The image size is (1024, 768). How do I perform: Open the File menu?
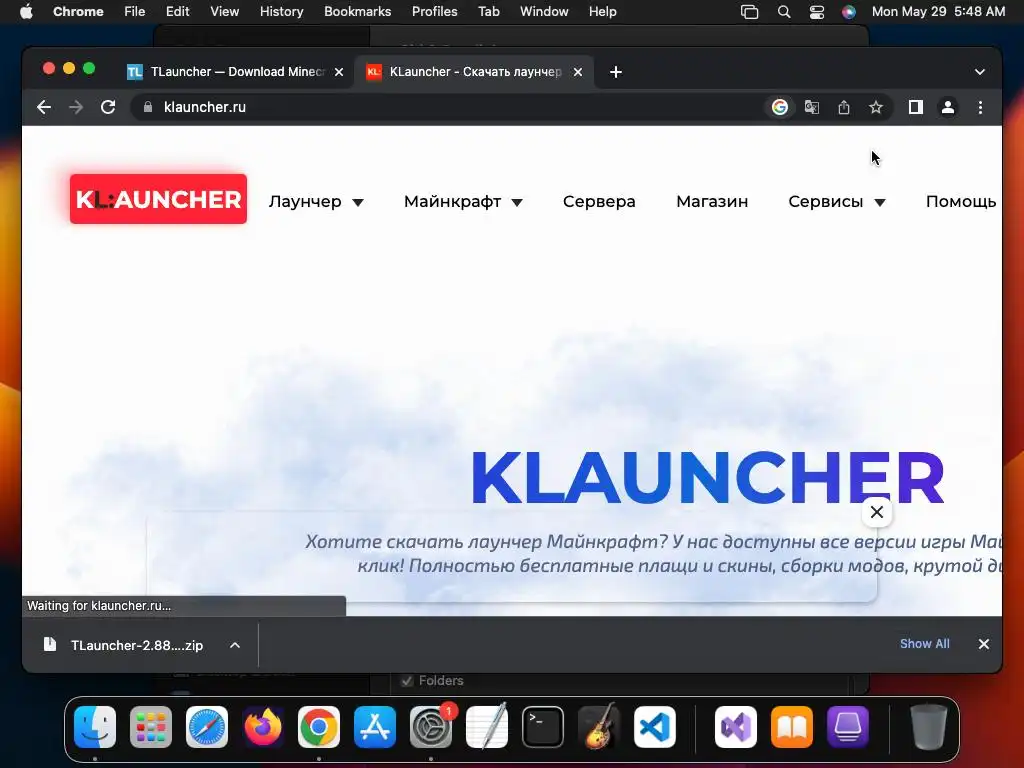135,12
